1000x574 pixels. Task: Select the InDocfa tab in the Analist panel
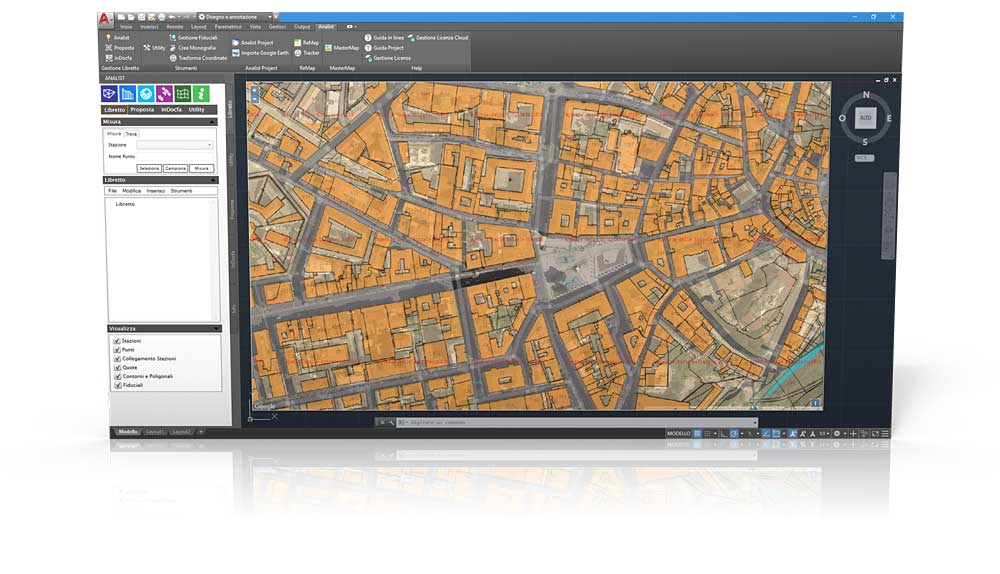tap(171, 110)
